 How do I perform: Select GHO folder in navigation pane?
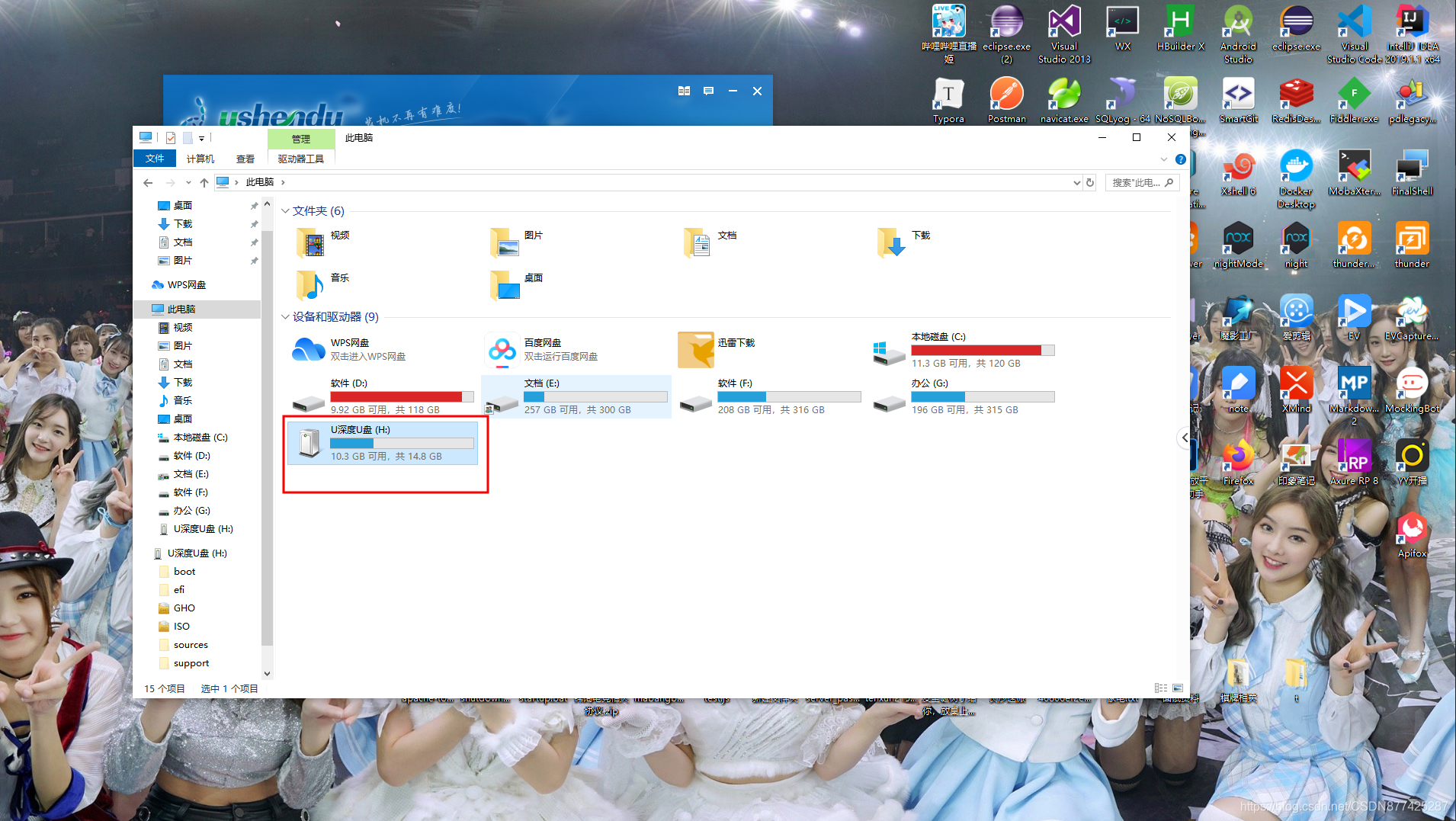[184, 608]
